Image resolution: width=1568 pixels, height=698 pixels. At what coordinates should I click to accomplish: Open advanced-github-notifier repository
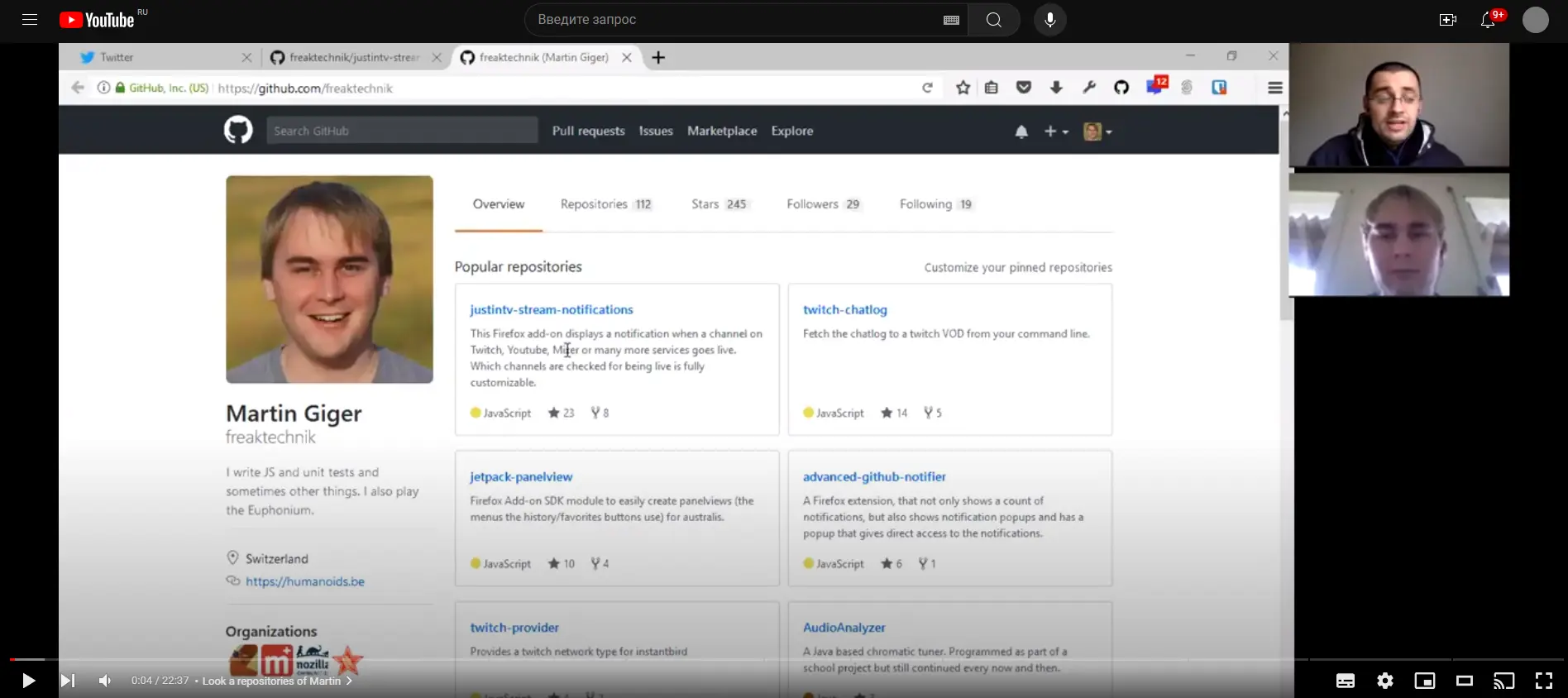(874, 476)
